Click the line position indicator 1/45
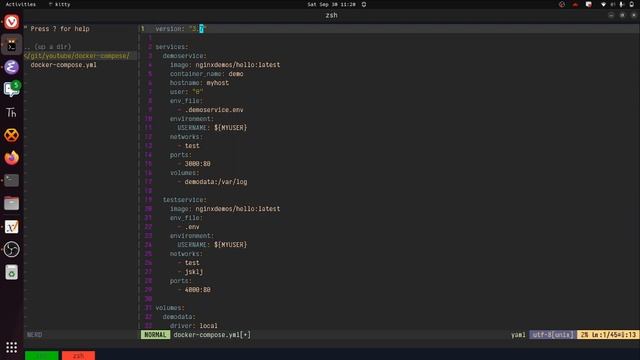This screenshot has width=640, height=360. pos(608,335)
